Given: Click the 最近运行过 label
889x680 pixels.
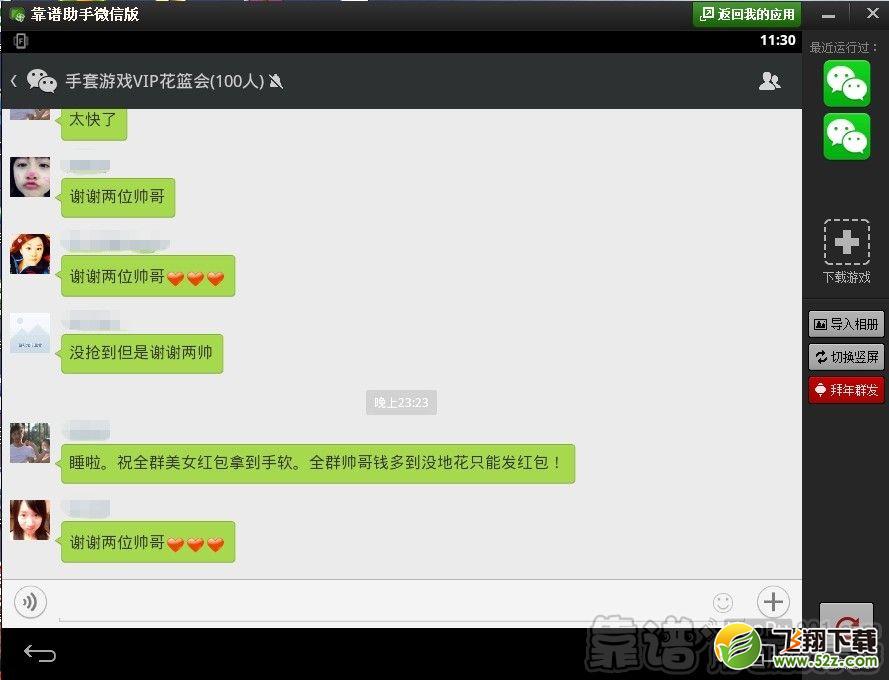Looking at the screenshot, I should coord(843,48).
